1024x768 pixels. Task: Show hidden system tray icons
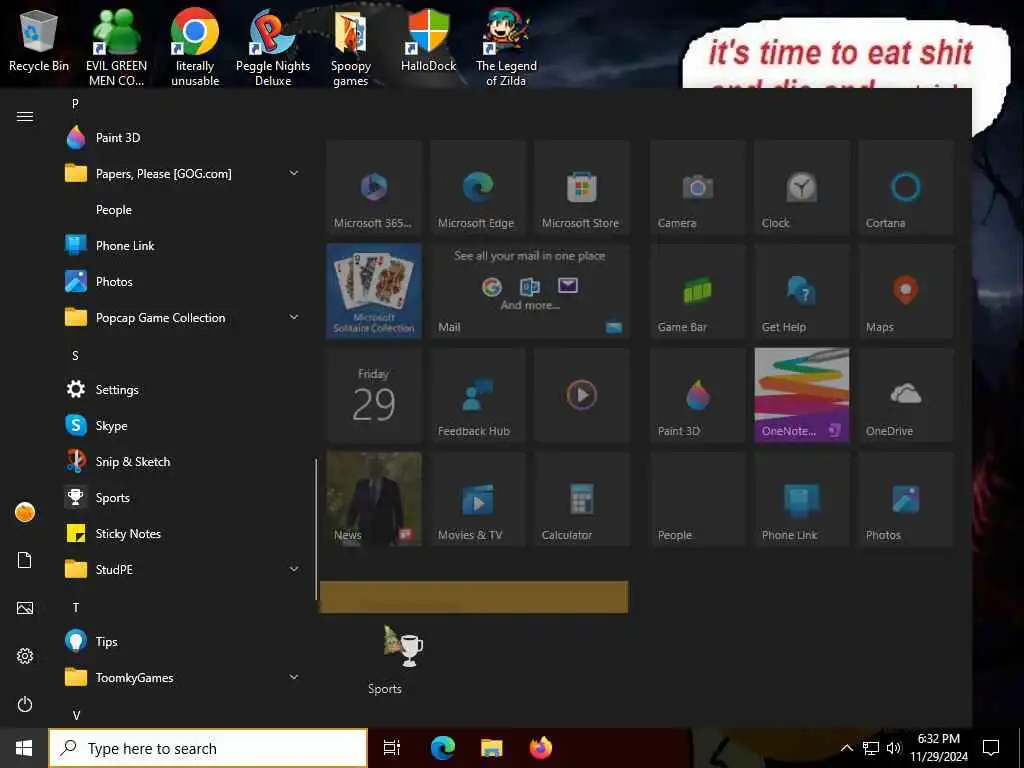click(x=846, y=748)
